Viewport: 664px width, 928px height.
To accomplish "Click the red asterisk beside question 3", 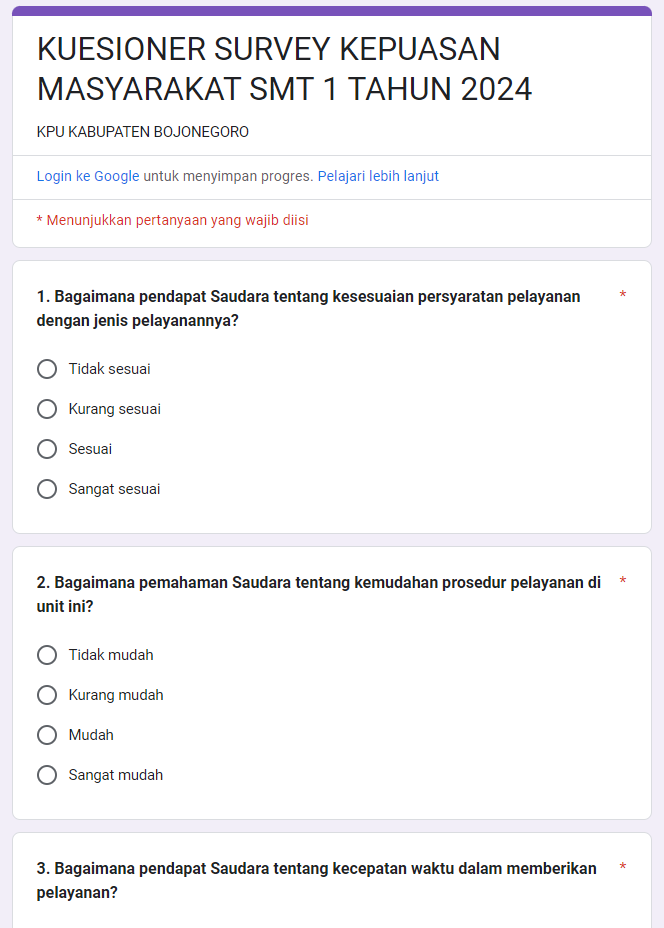I will pyautogui.click(x=623, y=868).
